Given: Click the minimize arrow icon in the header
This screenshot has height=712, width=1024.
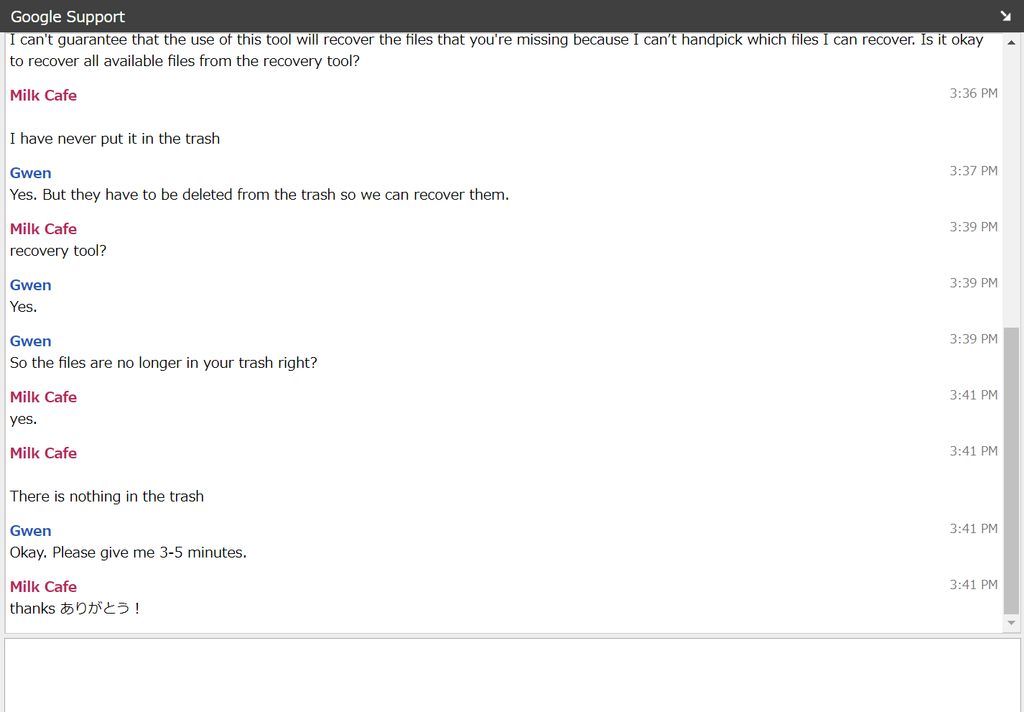Looking at the screenshot, I should pos(1005,16).
